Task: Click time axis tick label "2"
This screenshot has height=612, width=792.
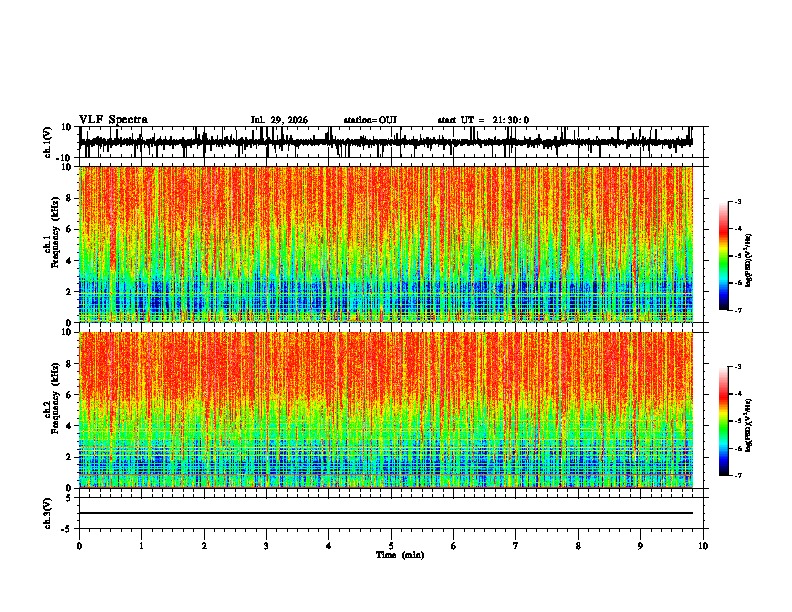Action: coord(204,546)
